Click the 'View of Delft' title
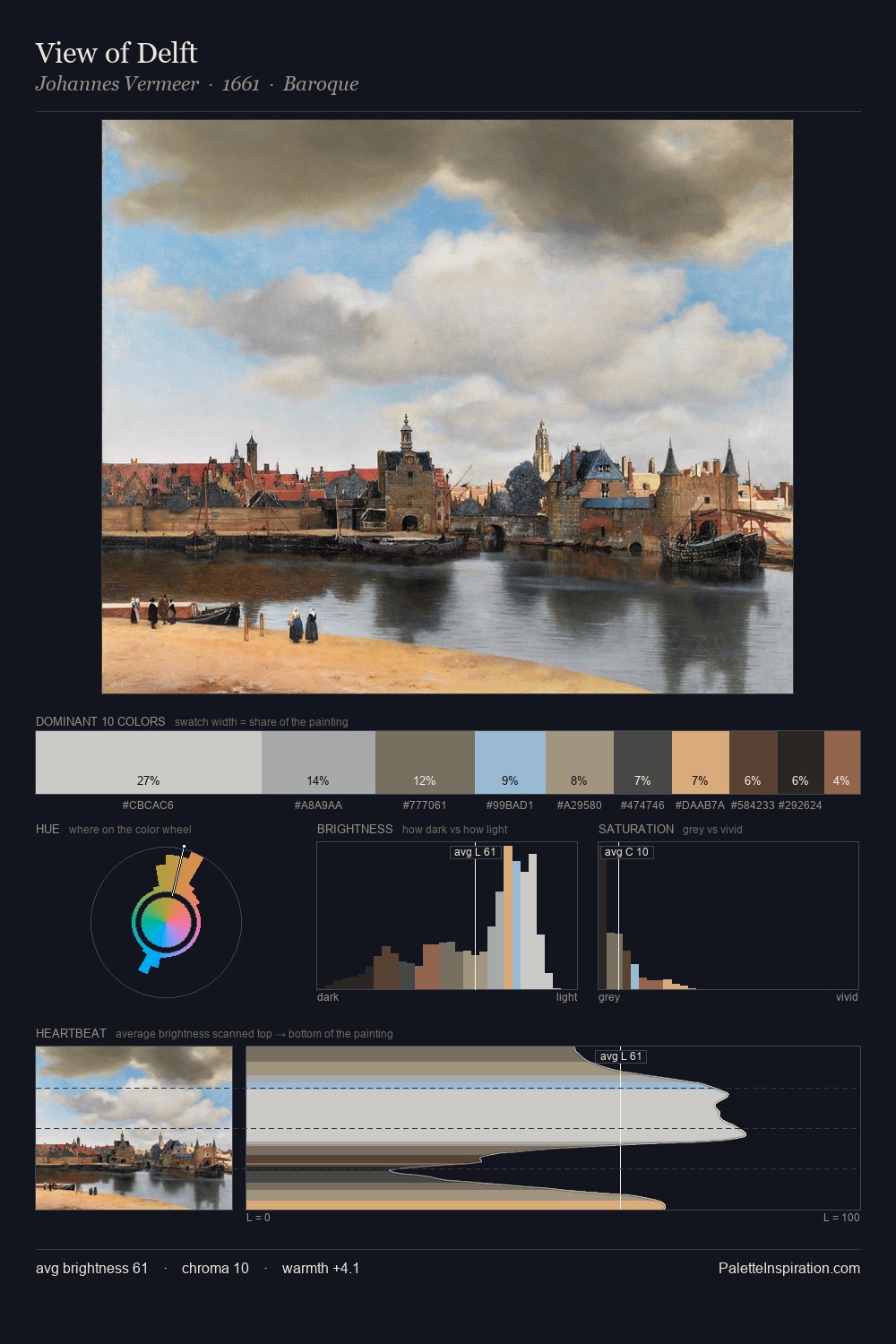896x1344 pixels. pyautogui.click(x=116, y=53)
